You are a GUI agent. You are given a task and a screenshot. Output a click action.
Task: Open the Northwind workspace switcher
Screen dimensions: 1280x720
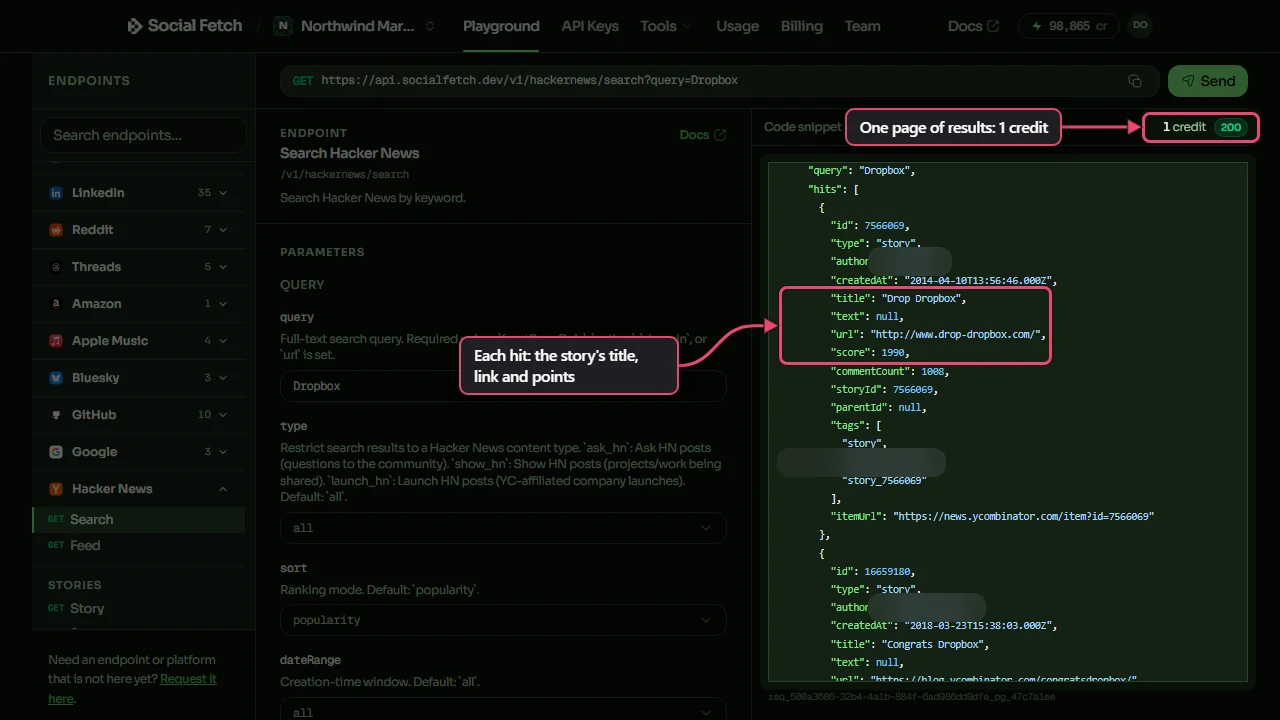coord(355,26)
